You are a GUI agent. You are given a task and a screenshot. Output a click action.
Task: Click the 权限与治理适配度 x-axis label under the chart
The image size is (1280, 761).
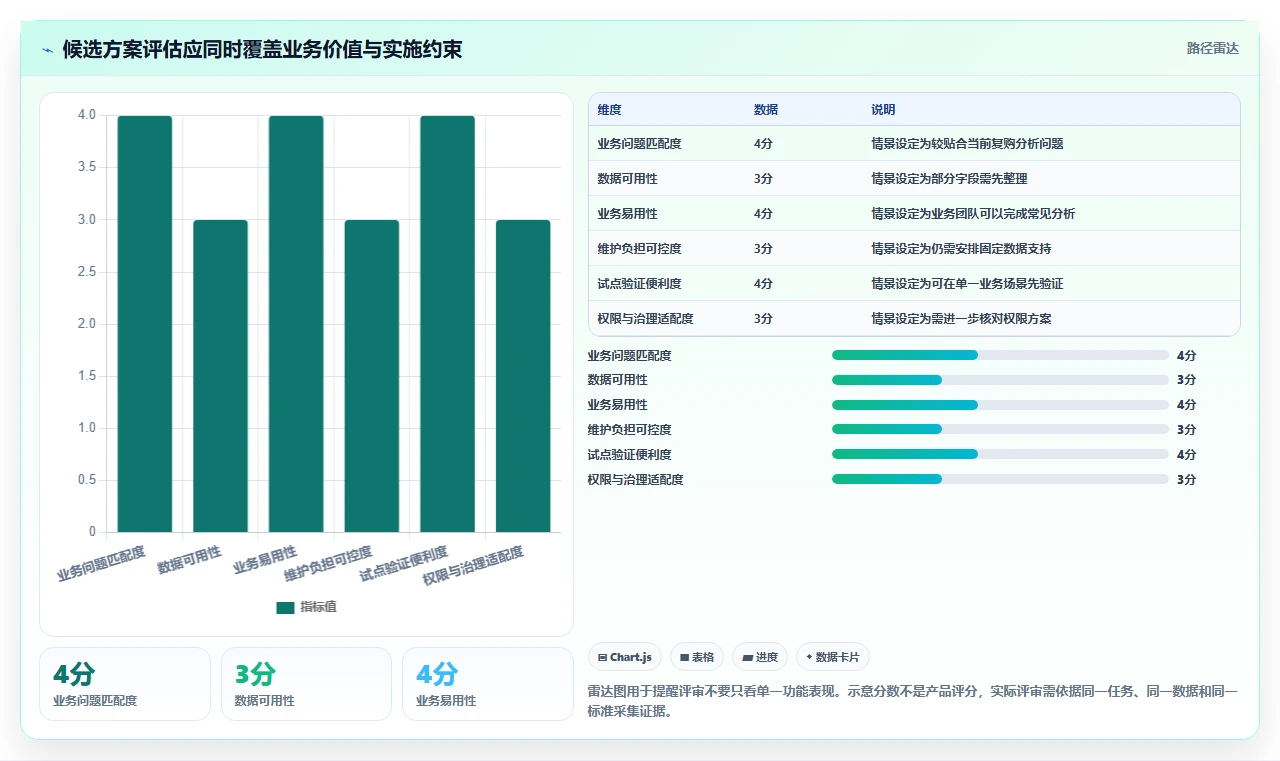pyautogui.click(x=473, y=567)
